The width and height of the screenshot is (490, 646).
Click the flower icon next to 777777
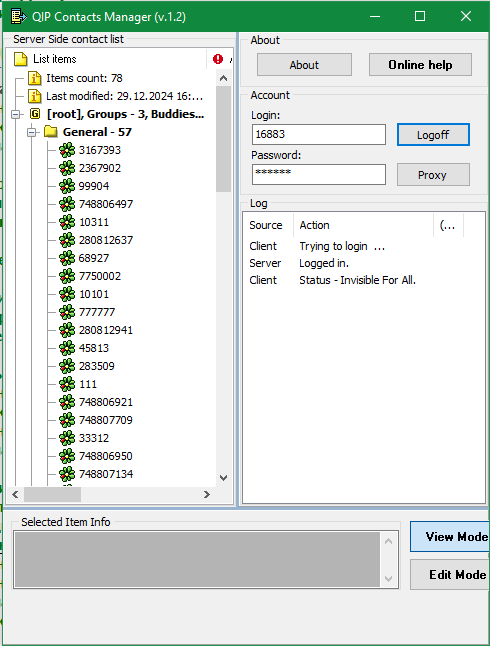tap(67, 312)
